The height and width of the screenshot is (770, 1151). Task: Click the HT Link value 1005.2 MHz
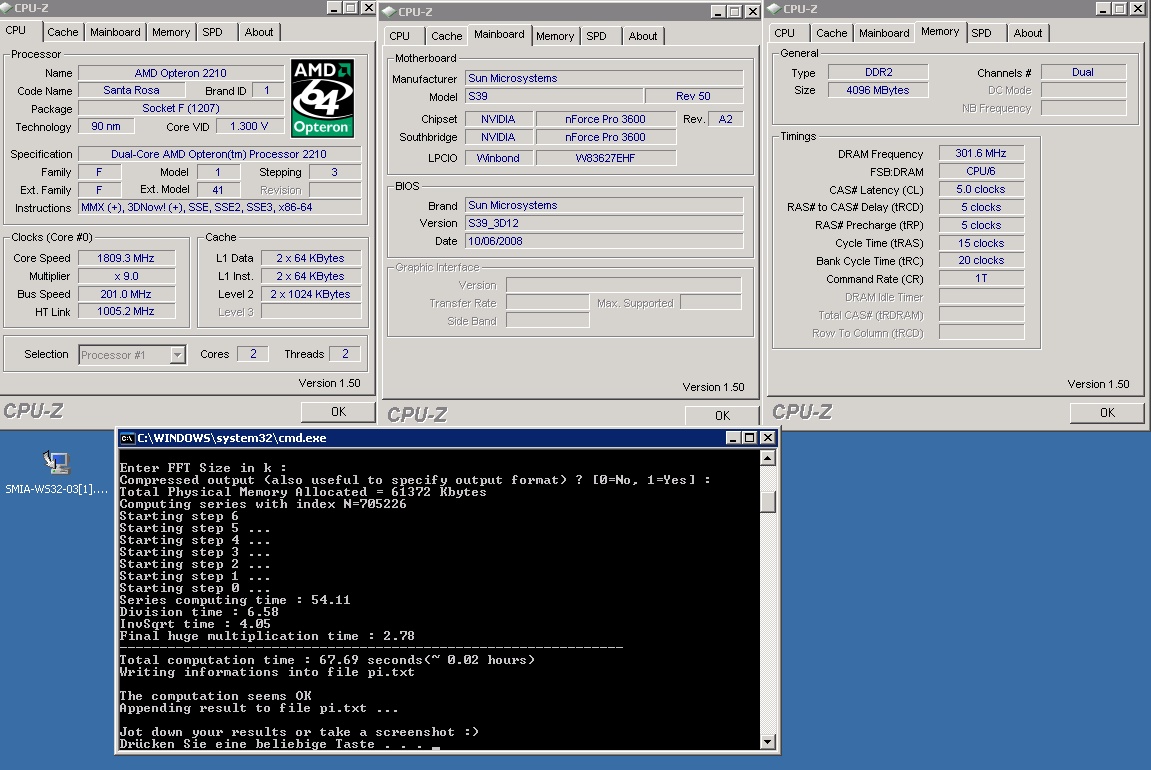tap(126, 311)
